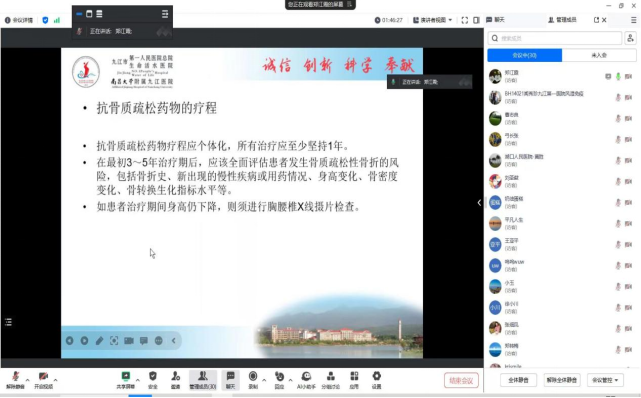Click blue security shield status icon
Image resolution: width=641 pixels, height=398 pixels.
45,20
